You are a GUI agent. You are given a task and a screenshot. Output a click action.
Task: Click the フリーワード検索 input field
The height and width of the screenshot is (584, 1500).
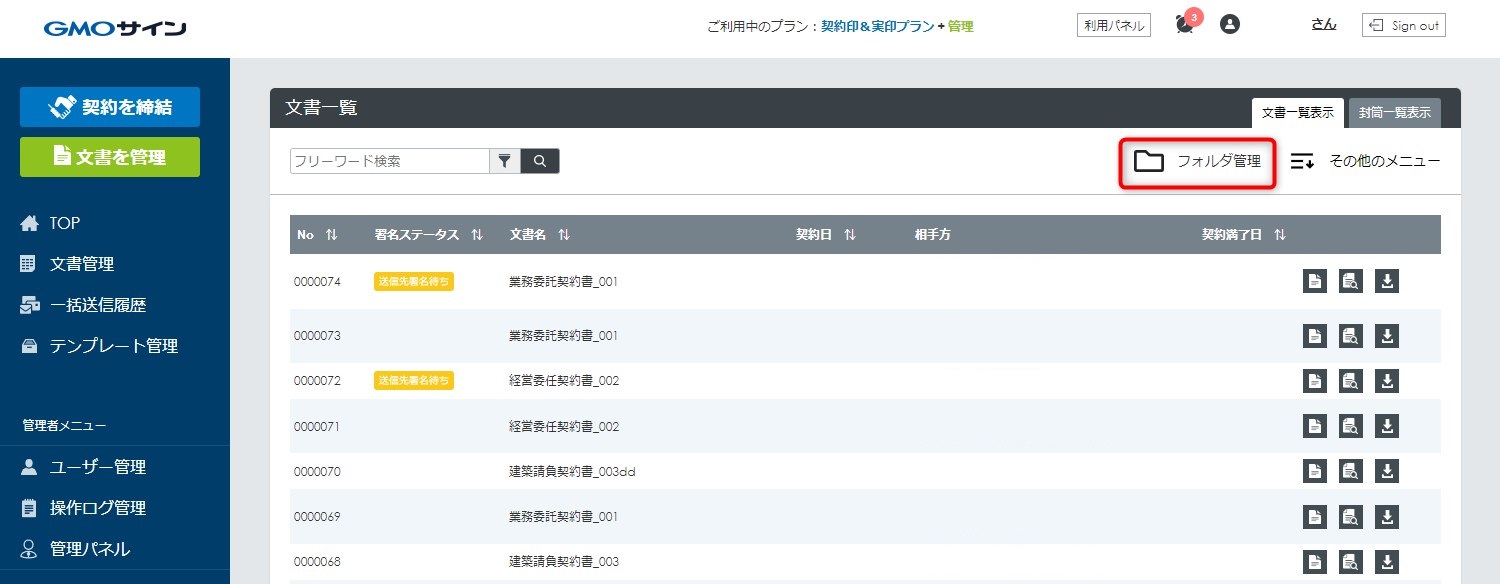pos(389,161)
